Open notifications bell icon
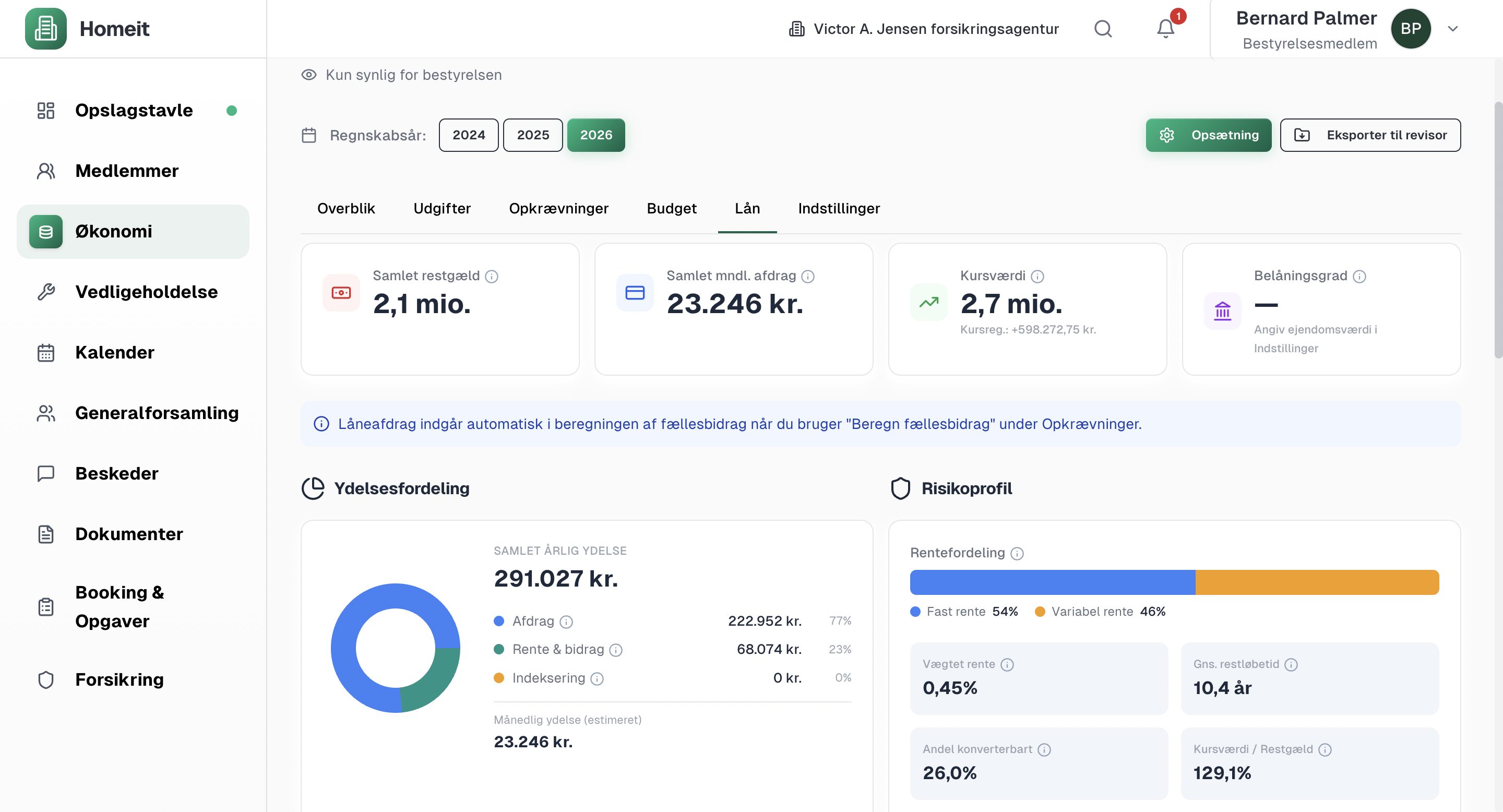This screenshot has width=1503, height=812. point(1165,29)
